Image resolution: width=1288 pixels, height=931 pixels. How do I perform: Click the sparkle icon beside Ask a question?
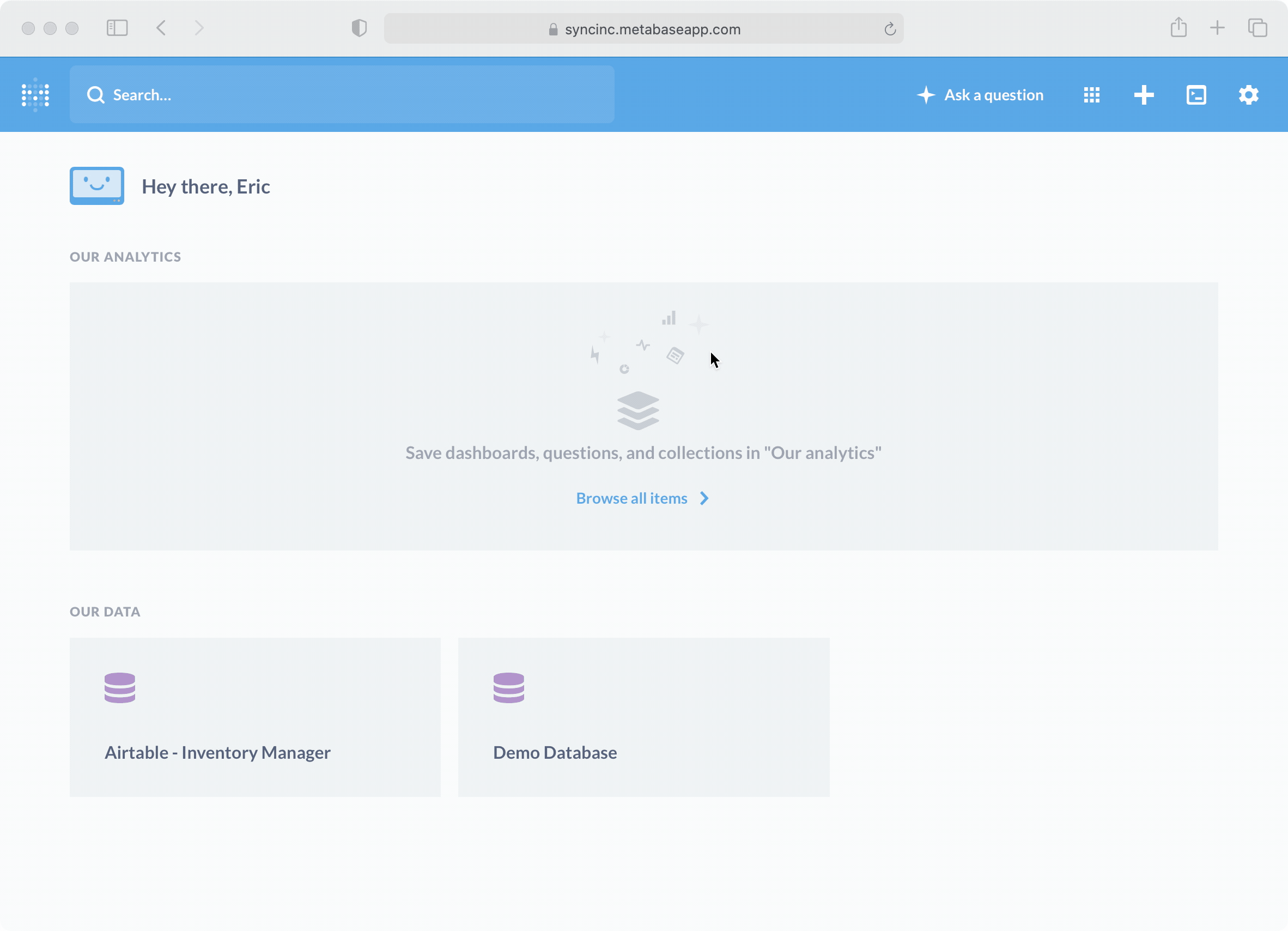pos(926,95)
